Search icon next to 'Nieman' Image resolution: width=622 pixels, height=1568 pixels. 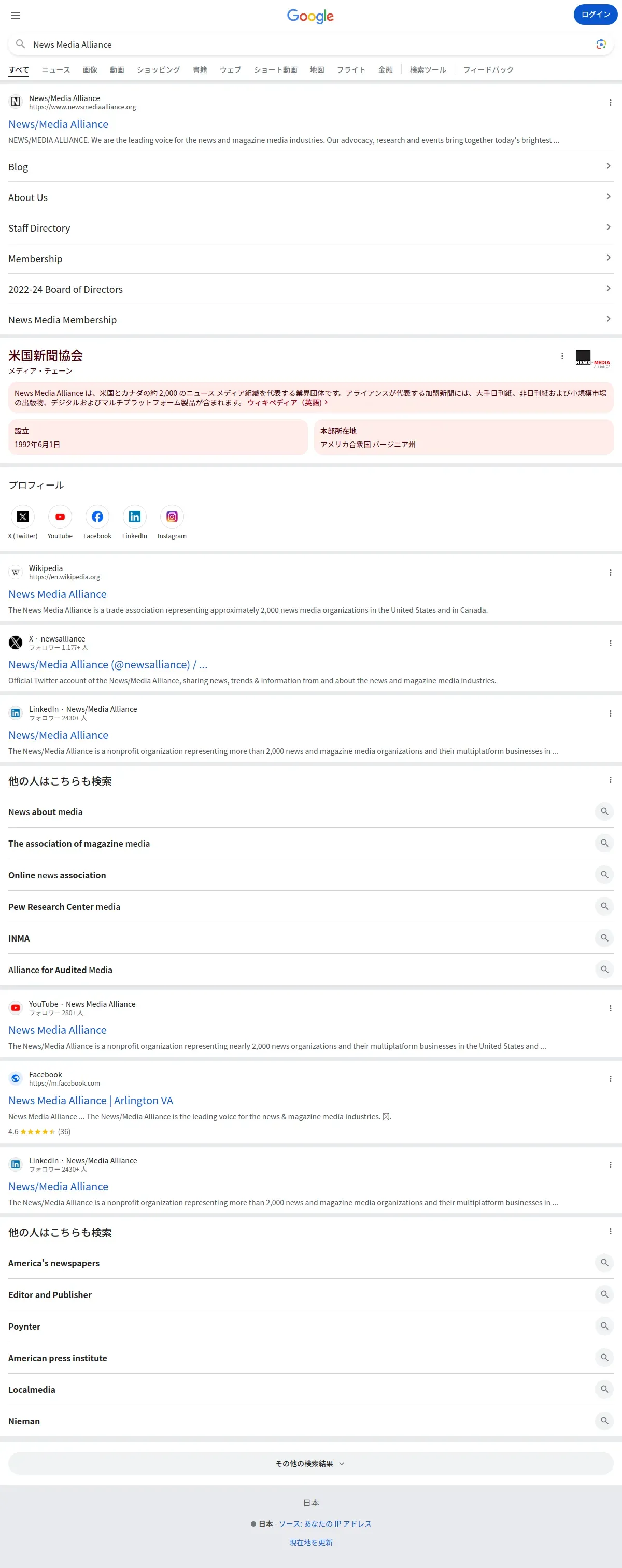click(x=604, y=1421)
